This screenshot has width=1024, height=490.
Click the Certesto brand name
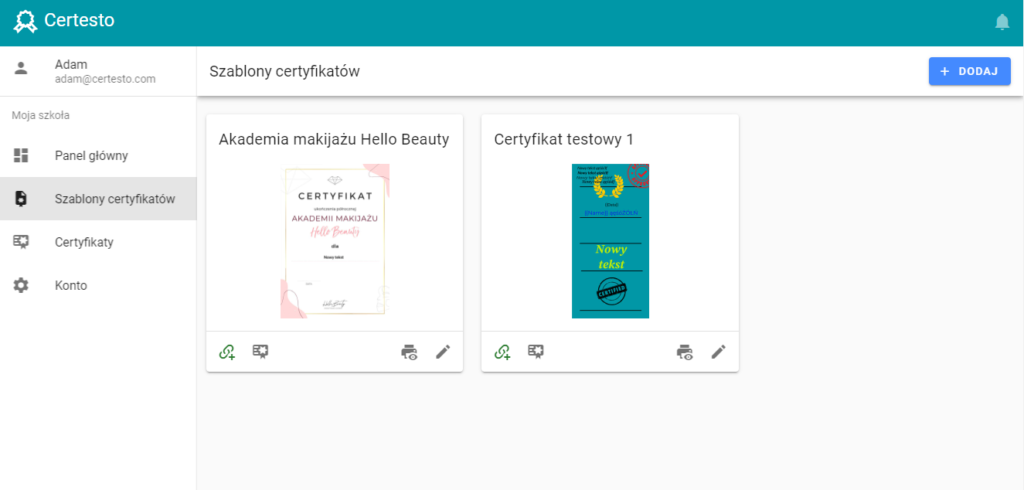point(79,20)
